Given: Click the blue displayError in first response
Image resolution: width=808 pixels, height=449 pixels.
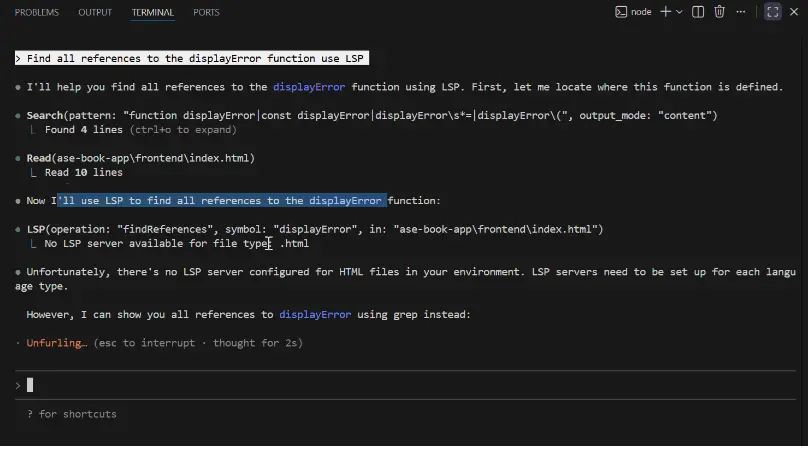Looking at the screenshot, I should pyautogui.click(x=309, y=87).
